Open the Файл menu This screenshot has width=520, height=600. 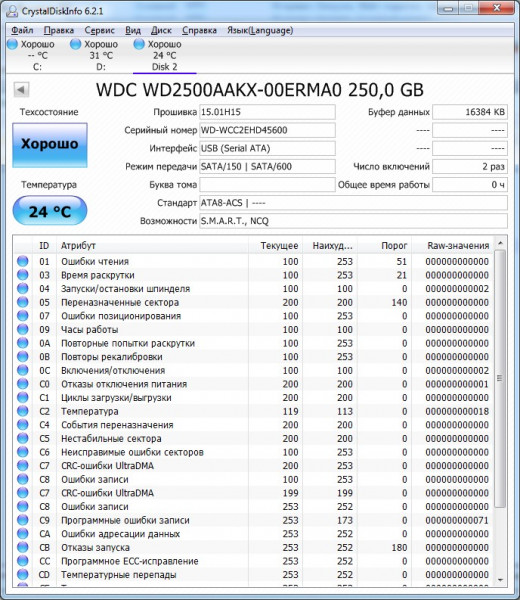pyautogui.click(x=22, y=30)
